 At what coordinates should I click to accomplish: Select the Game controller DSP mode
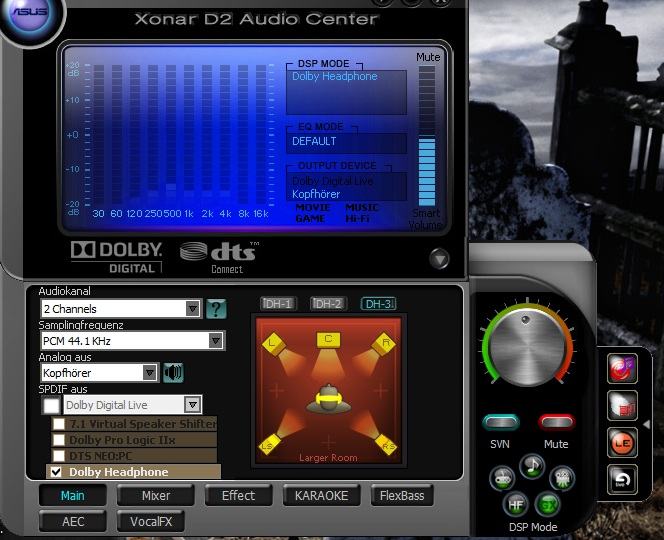502,478
